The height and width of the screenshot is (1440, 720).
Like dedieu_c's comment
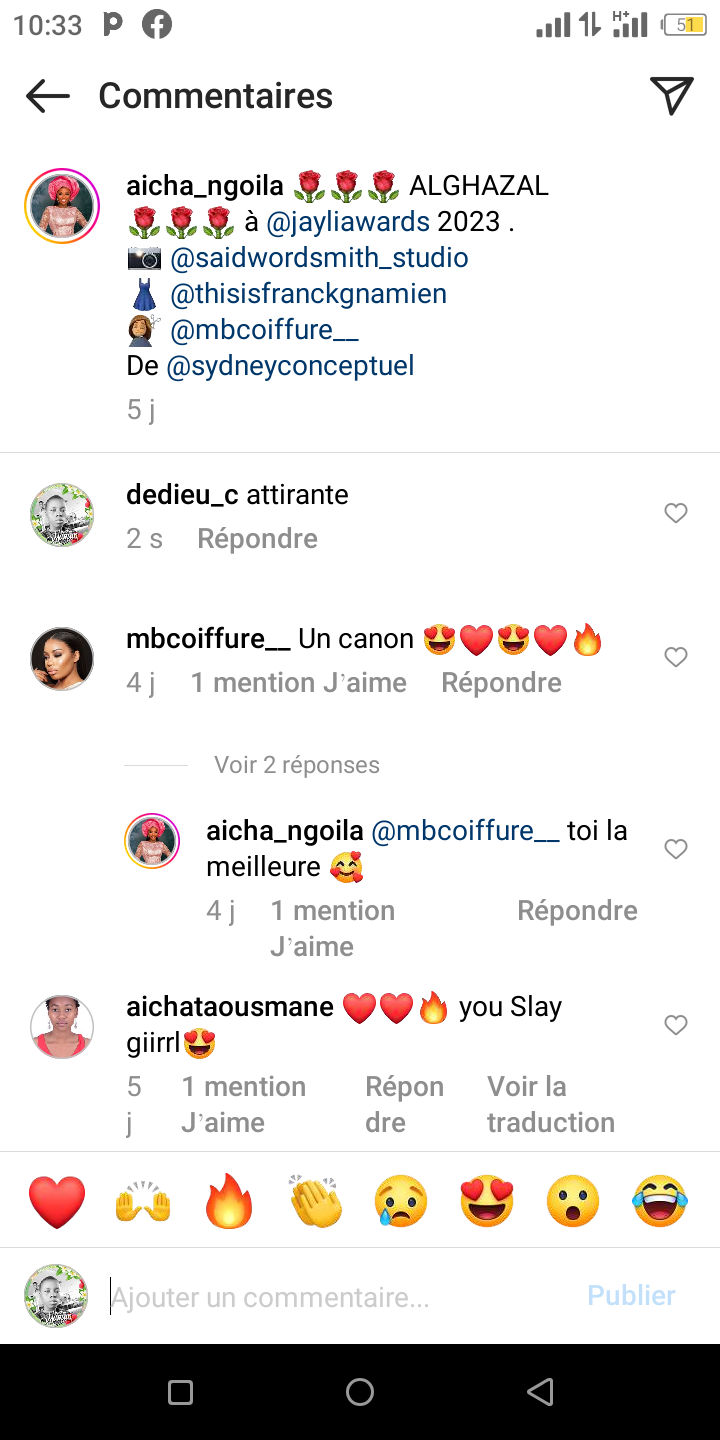pos(676,513)
